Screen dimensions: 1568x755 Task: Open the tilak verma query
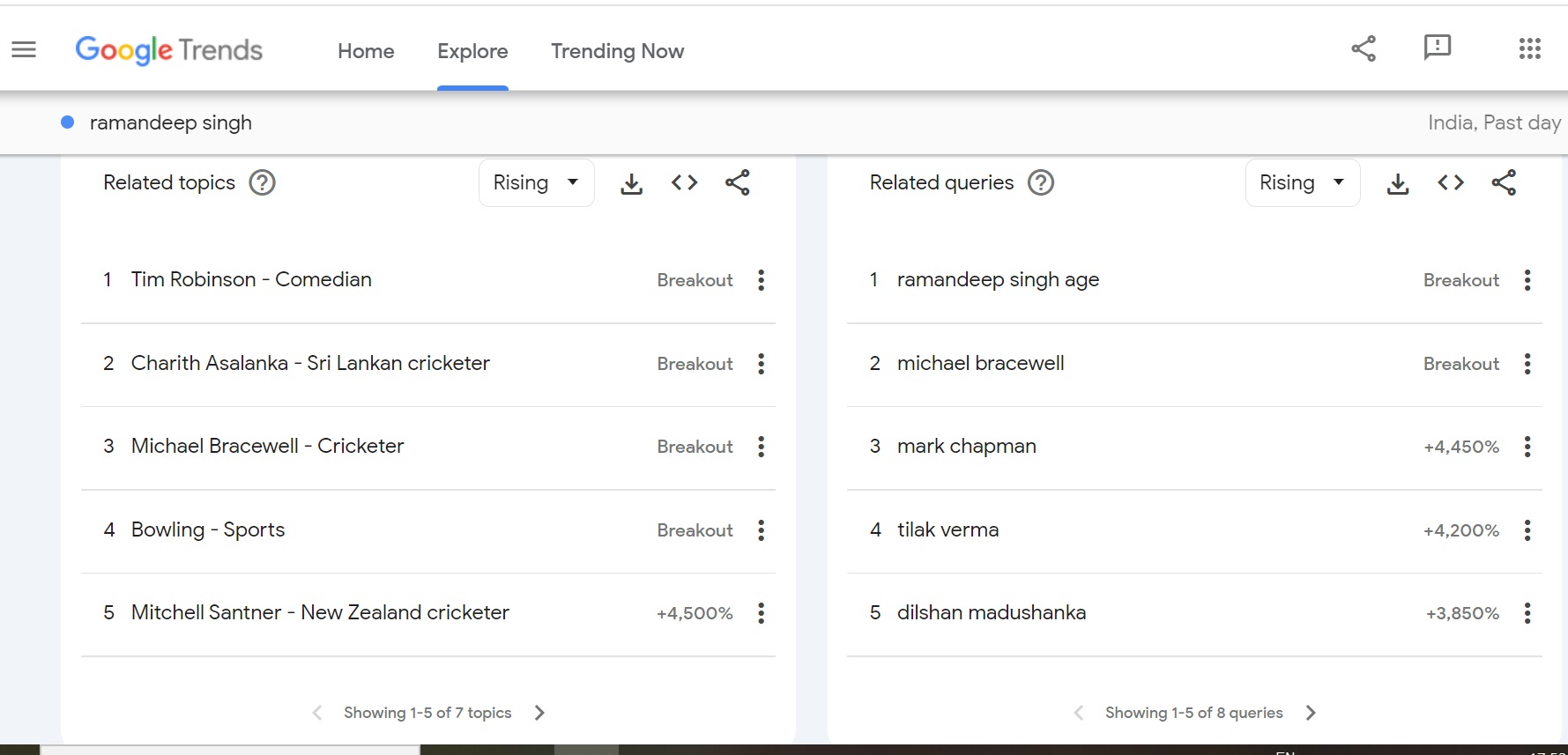pos(947,529)
